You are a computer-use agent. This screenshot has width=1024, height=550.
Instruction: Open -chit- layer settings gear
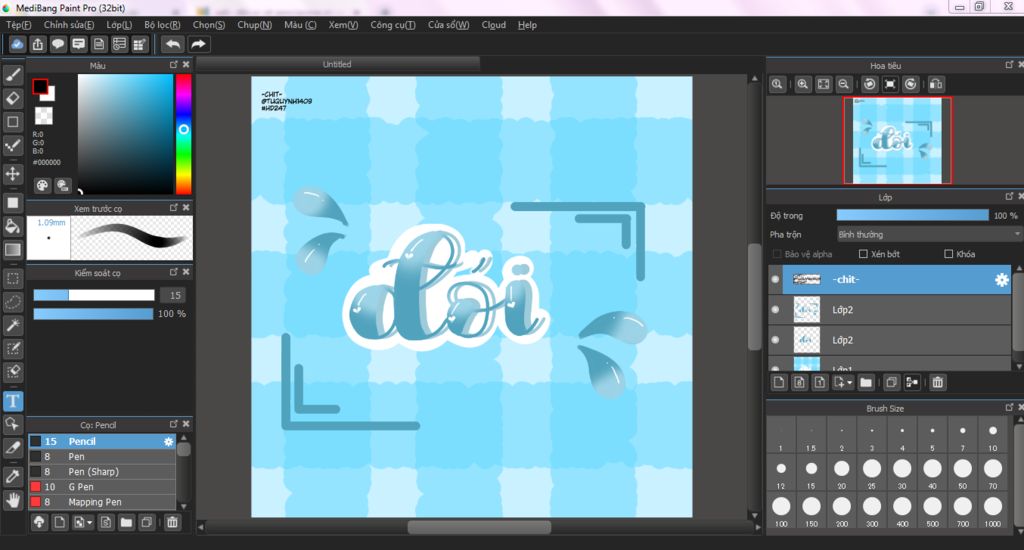1001,280
